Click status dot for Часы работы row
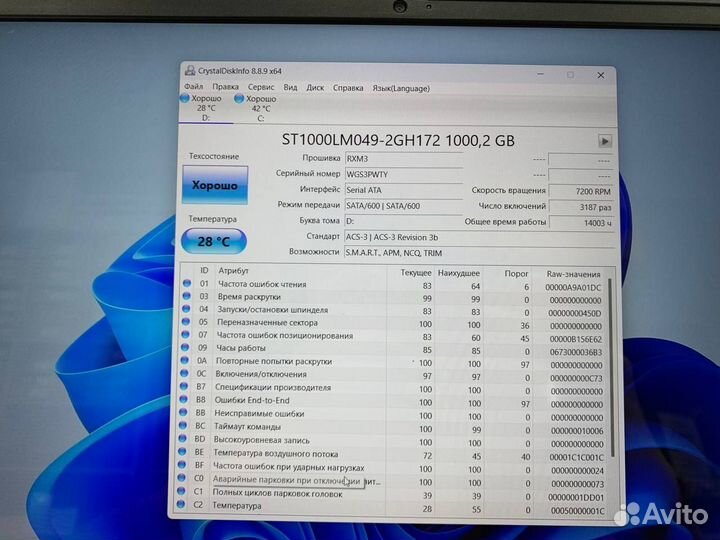This screenshot has width=720, height=540. [185, 348]
